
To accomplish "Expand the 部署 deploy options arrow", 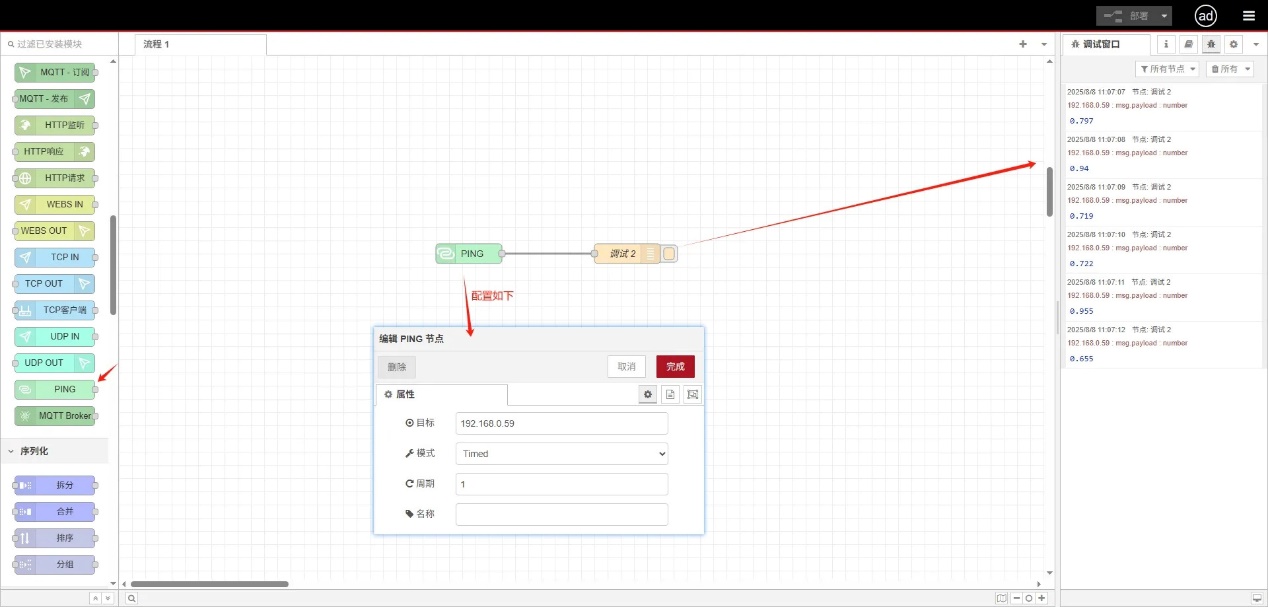I will 1165,16.
